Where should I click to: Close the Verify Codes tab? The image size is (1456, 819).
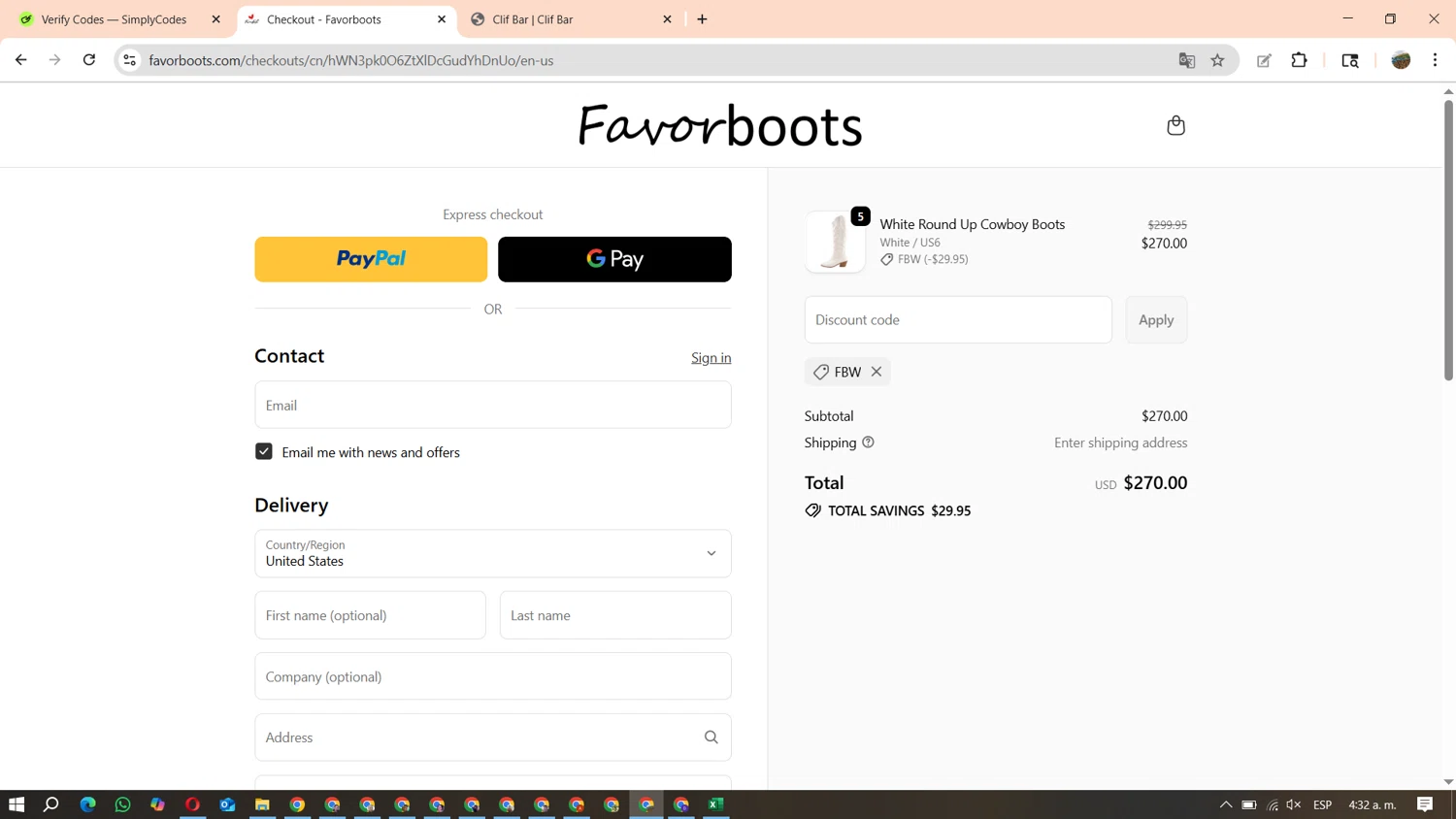(215, 19)
